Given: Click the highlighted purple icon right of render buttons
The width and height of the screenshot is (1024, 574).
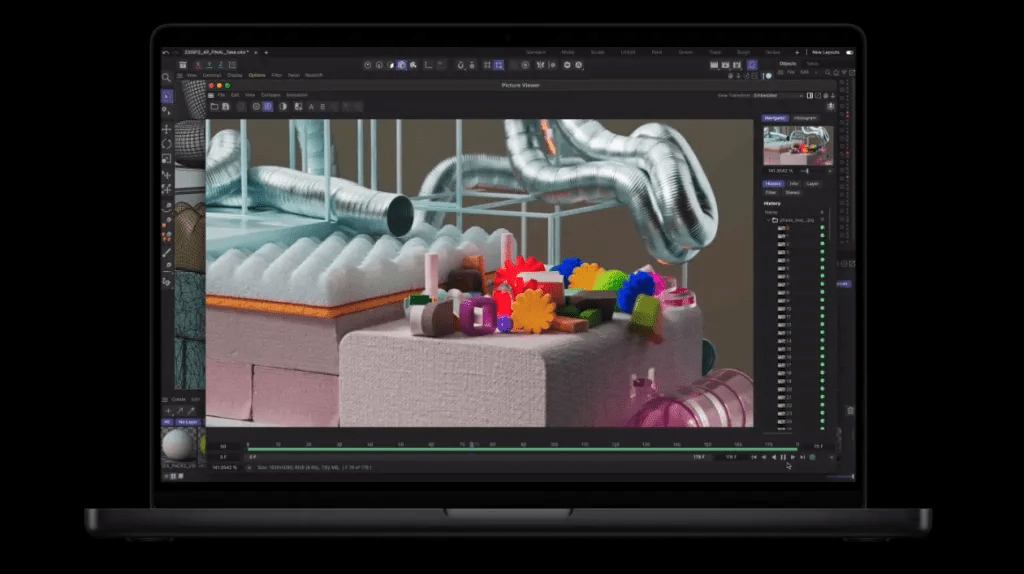Looking at the screenshot, I should point(752,65).
